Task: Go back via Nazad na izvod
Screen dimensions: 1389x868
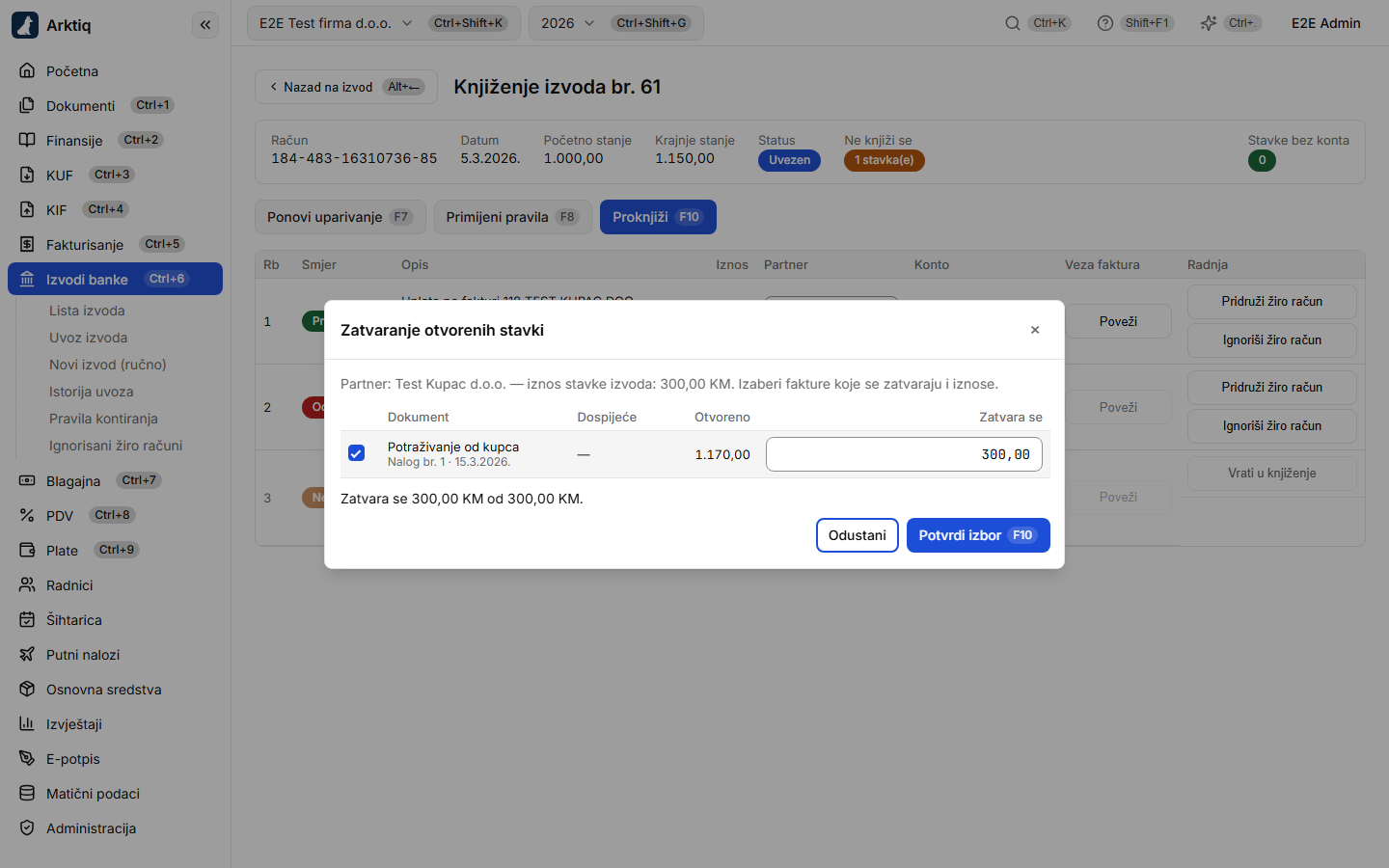Action: tap(346, 87)
